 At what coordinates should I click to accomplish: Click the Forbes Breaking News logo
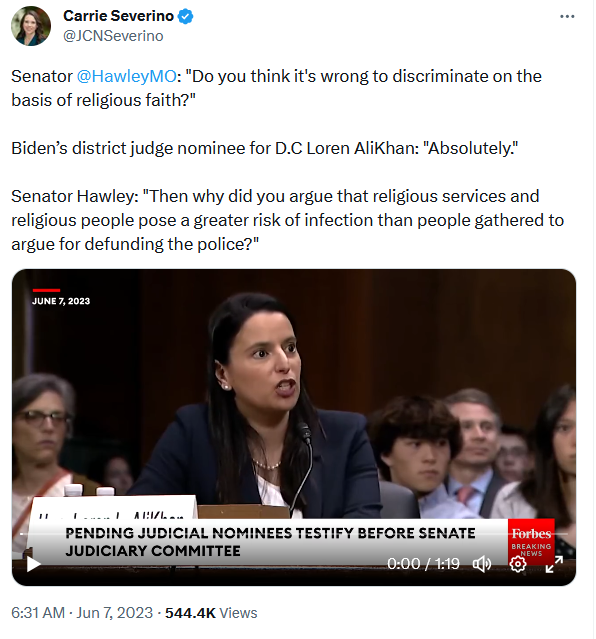(531, 542)
